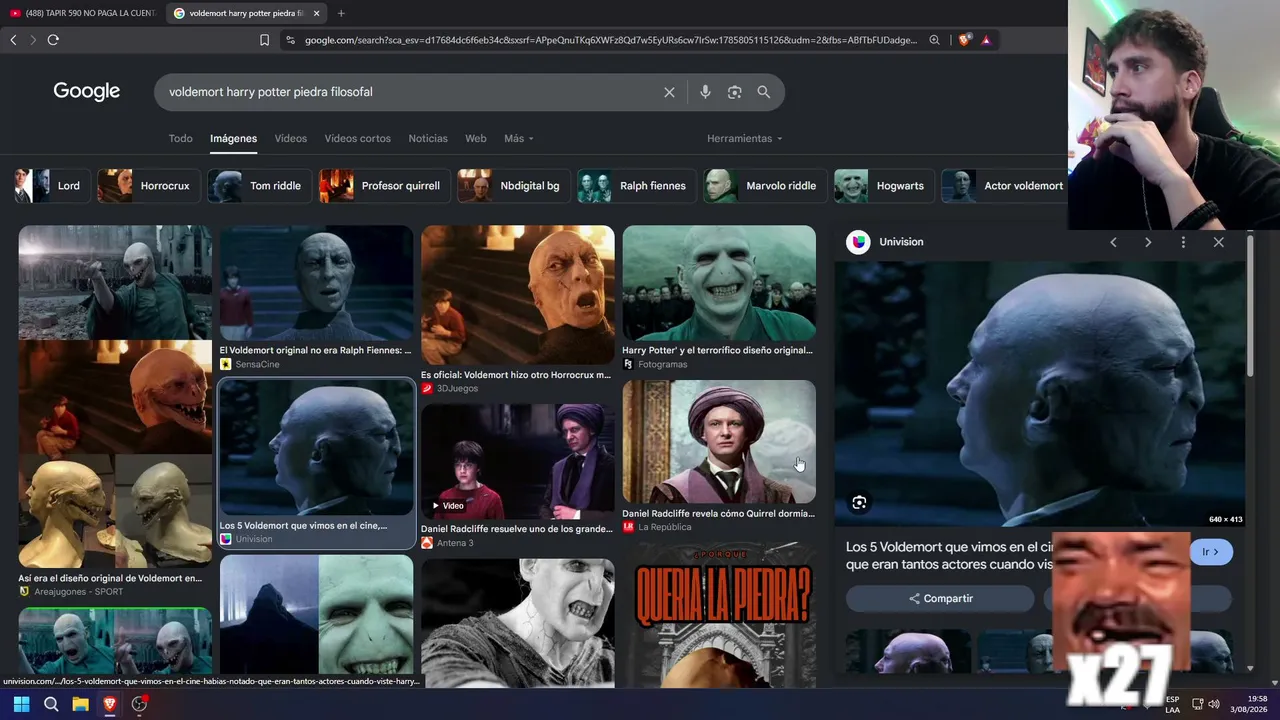Reload the current page
Viewport: 1280px width, 720px height.
53,40
